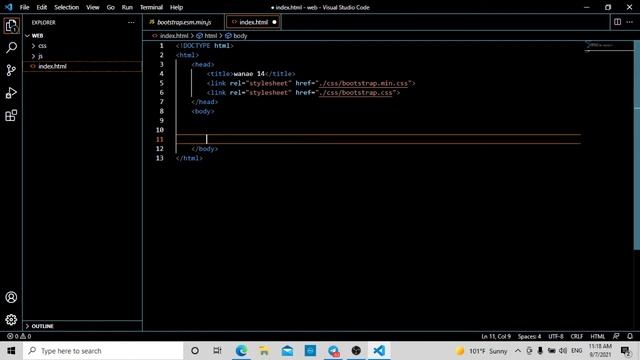
Task: Open Windows Action Center notification icon
Action: coord(626,351)
